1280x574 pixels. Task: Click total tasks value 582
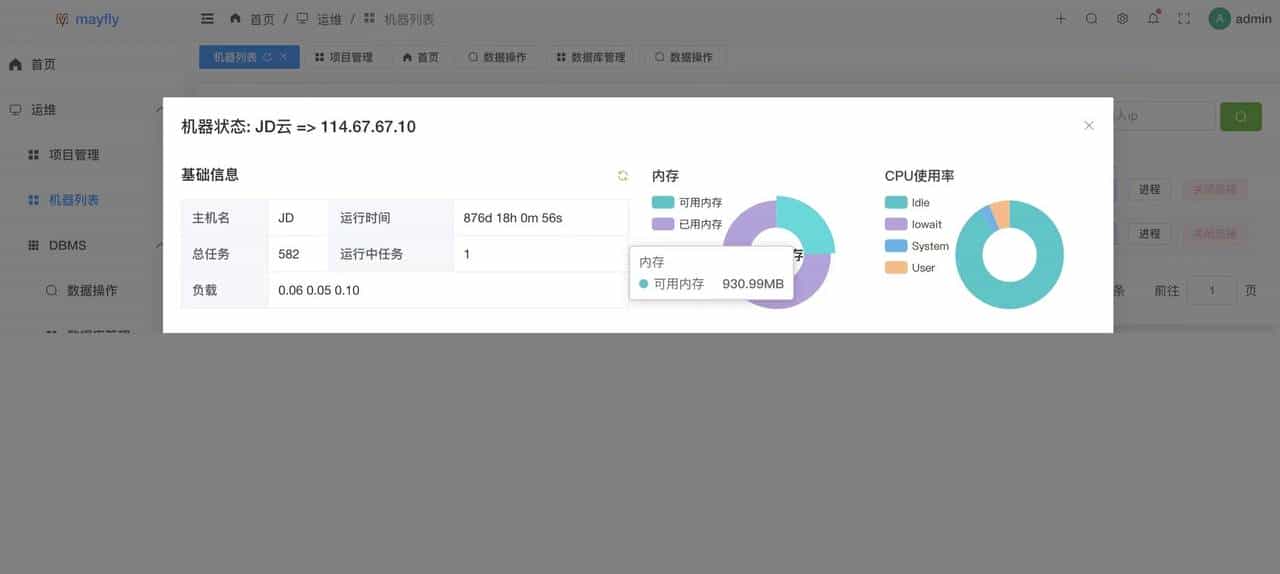coord(289,254)
